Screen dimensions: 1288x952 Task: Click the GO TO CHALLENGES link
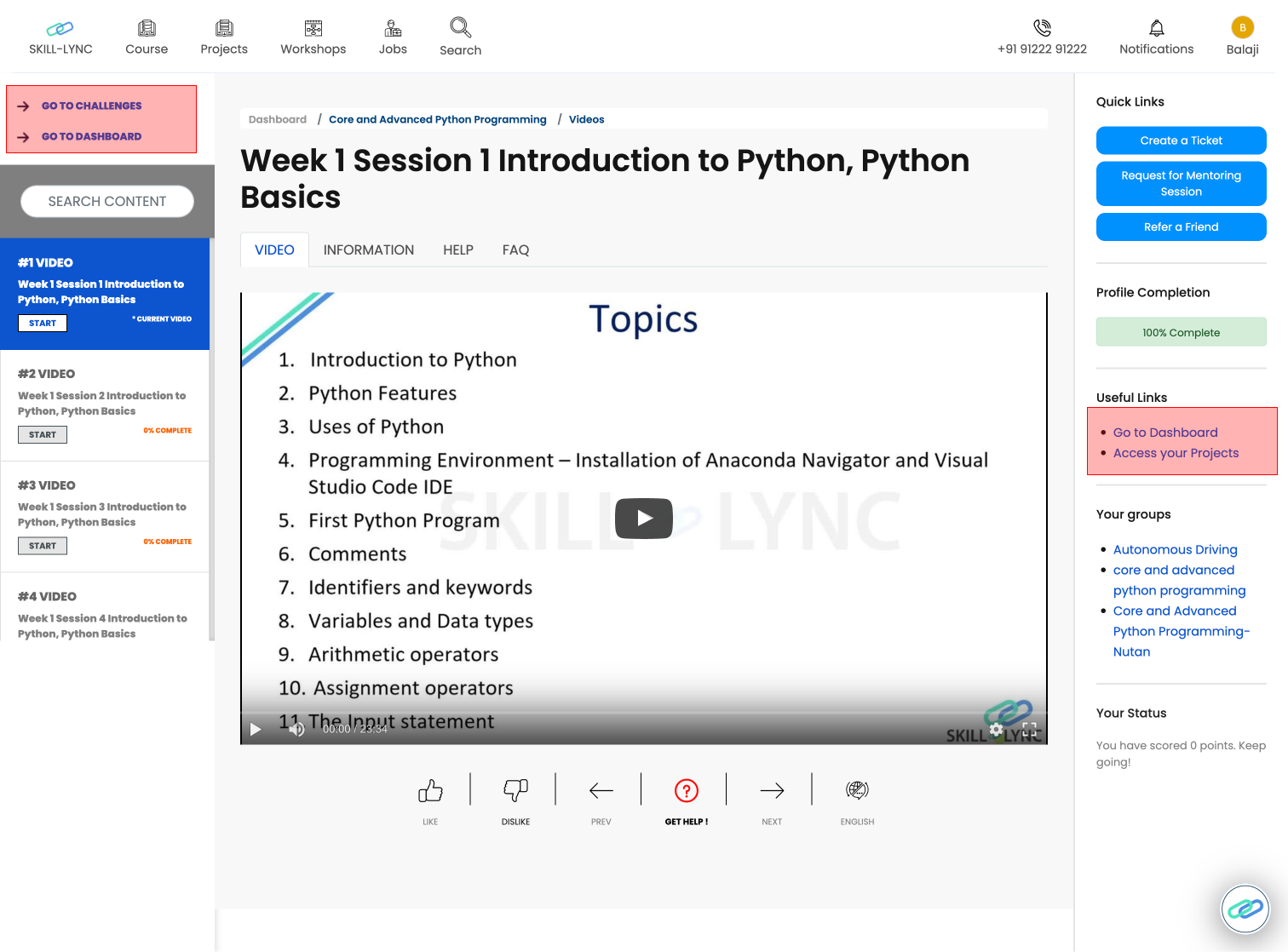(x=91, y=106)
